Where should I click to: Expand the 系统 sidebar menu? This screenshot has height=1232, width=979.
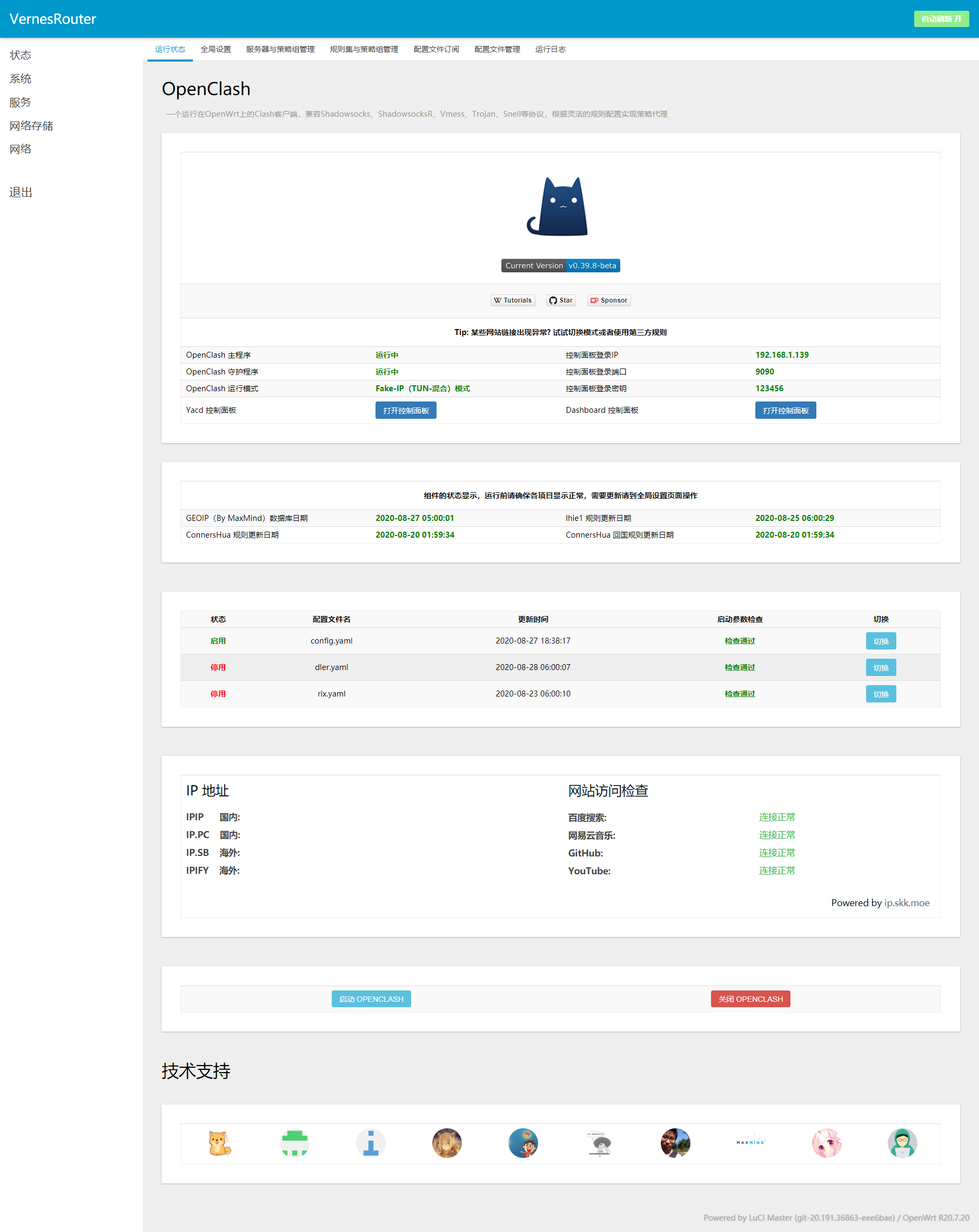(x=21, y=79)
